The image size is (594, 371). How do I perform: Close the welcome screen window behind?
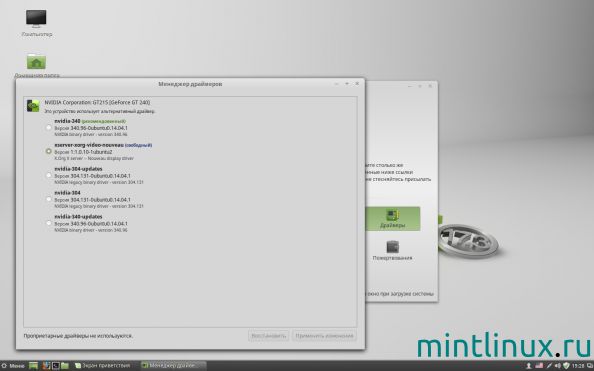coord(430,86)
